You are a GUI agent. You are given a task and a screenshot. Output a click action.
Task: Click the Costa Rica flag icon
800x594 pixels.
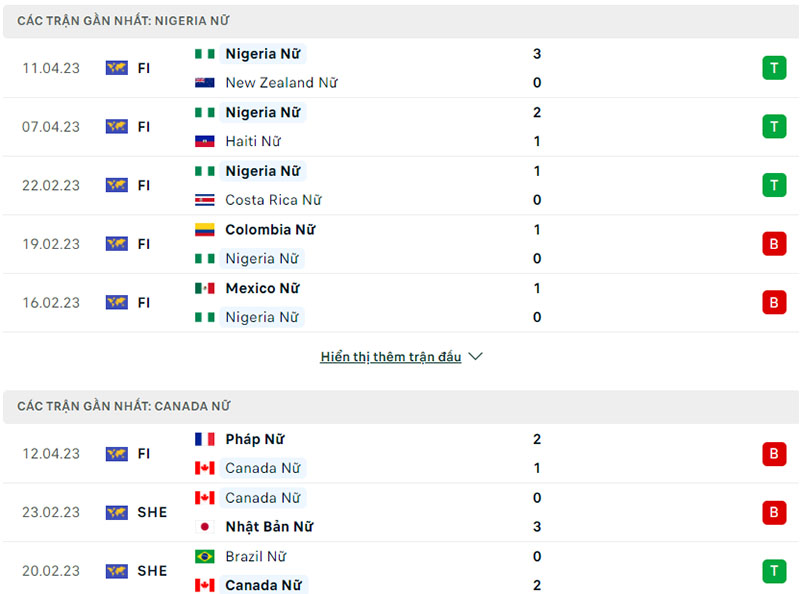click(x=205, y=200)
